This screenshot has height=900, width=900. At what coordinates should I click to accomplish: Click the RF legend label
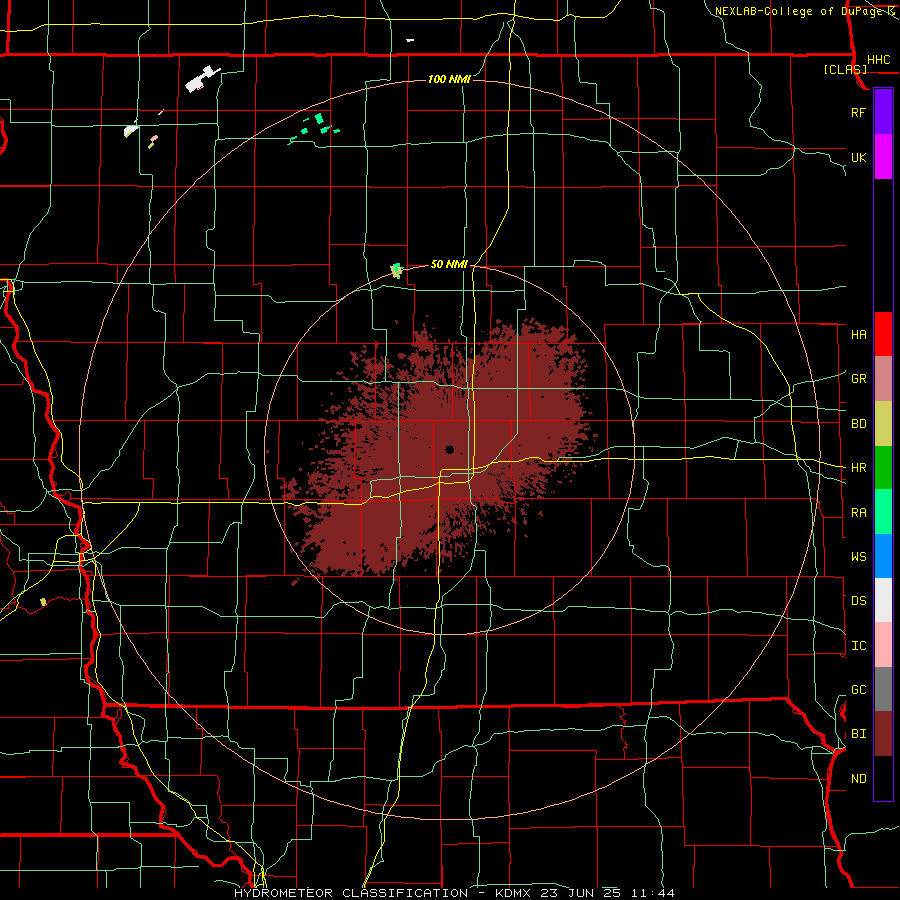tap(858, 112)
